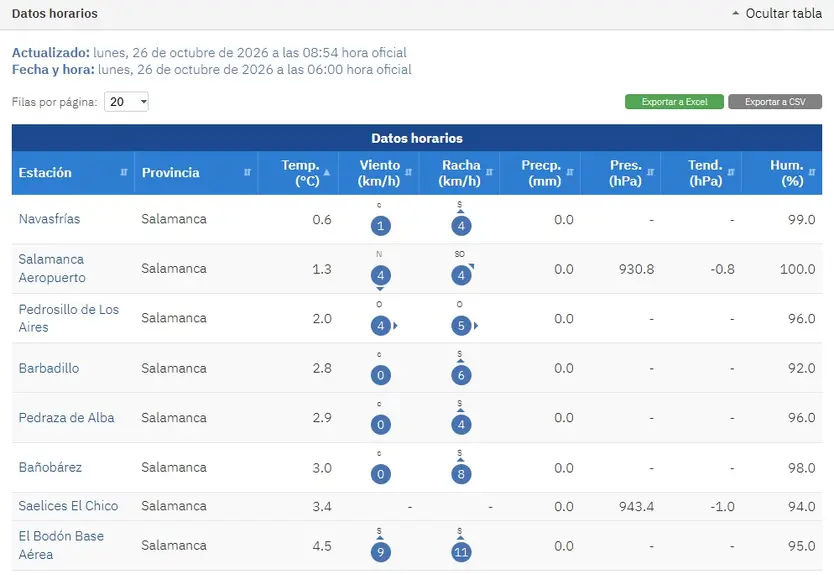This screenshot has height=575, width=834.
Task: Select Navasfrías temperature 0.6
Action: (322, 220)
